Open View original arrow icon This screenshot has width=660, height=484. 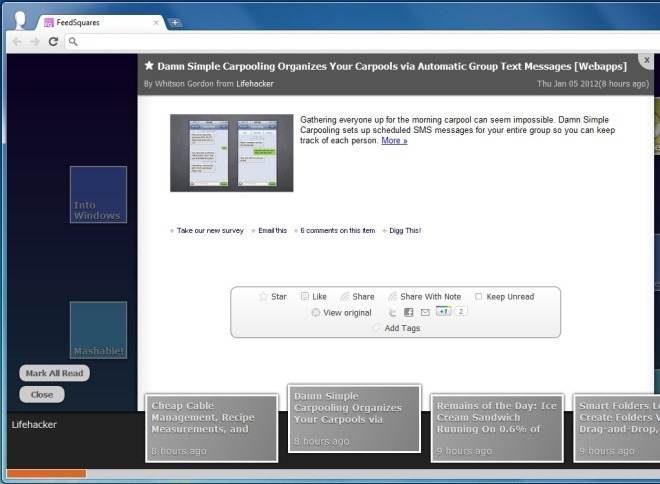(316, 313)
